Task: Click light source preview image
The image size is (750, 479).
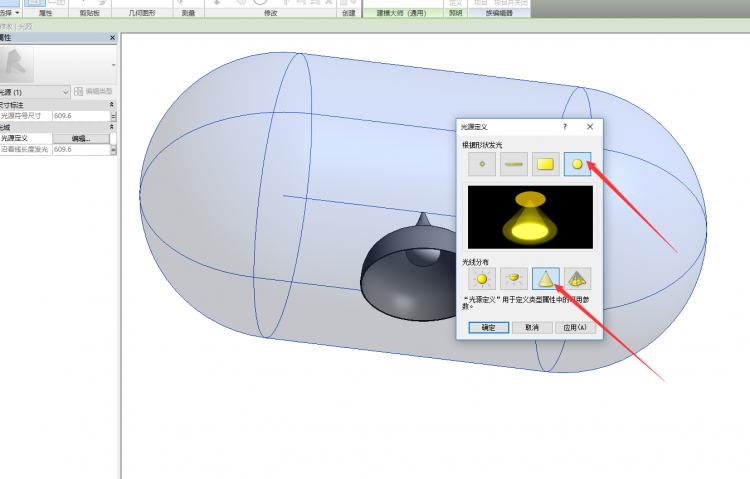Action: 530,217
